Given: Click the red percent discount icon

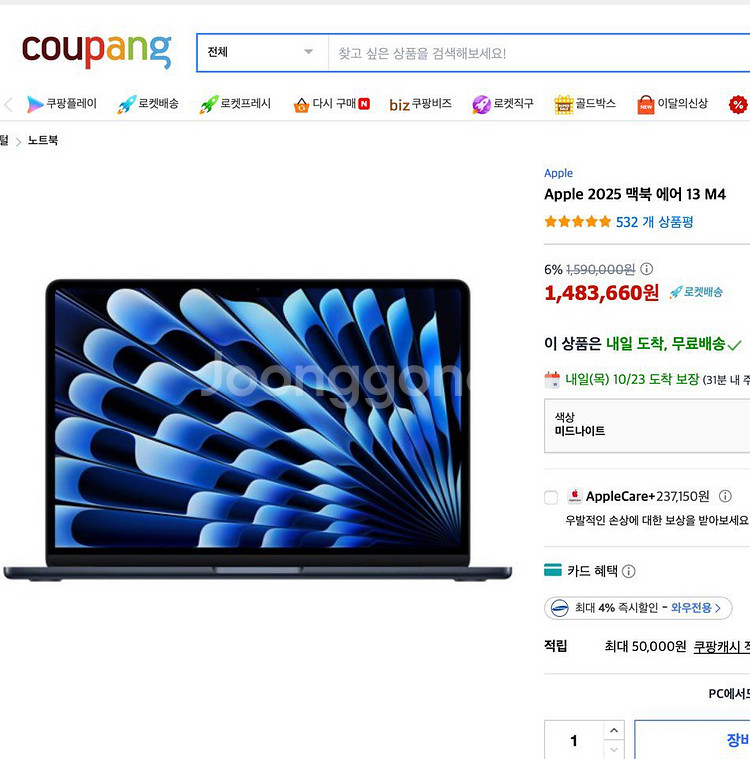Looking at the screenshot, I should [x=738, y=105].
